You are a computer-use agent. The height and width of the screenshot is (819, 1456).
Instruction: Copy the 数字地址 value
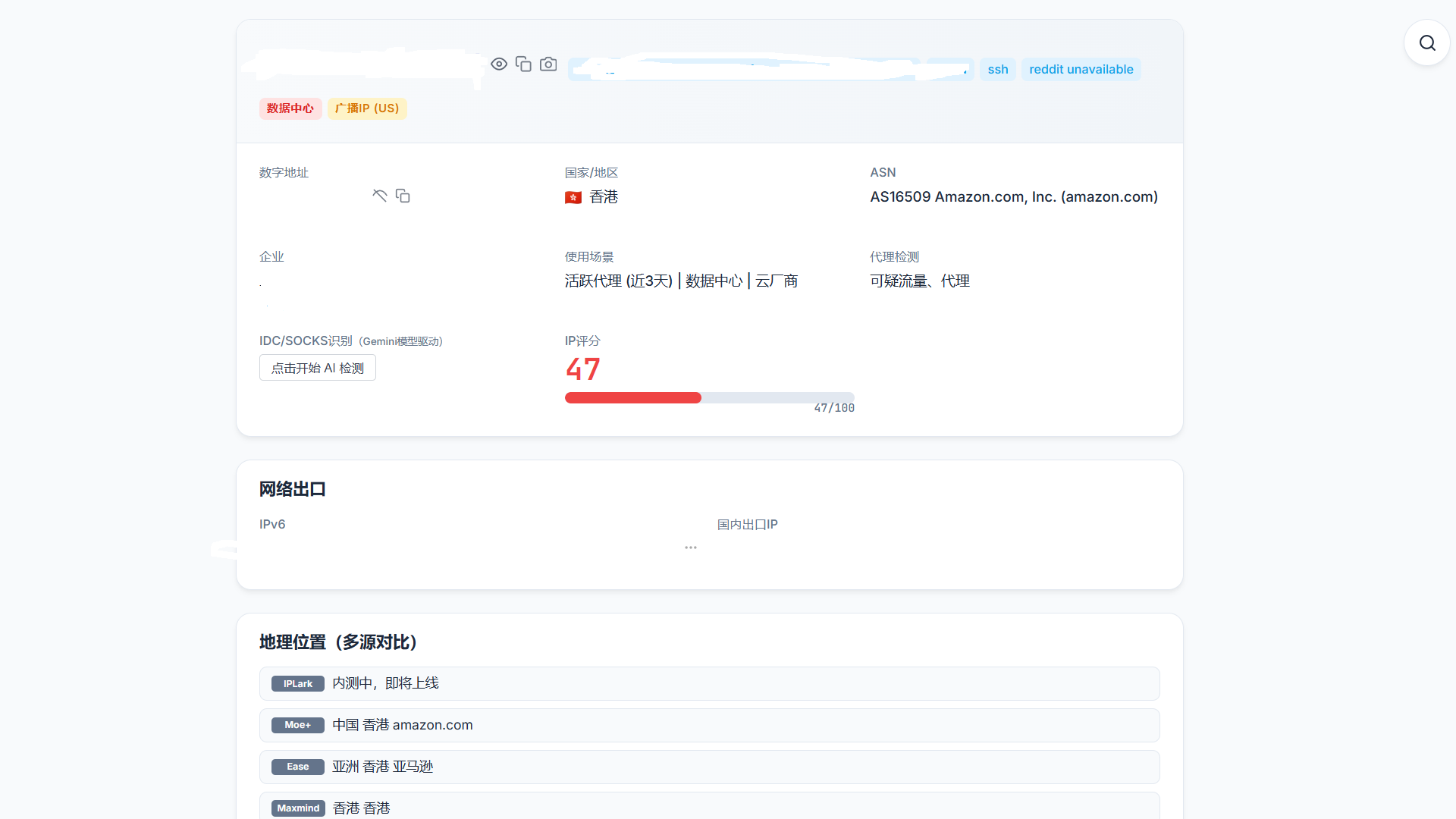tap(403, 196)
